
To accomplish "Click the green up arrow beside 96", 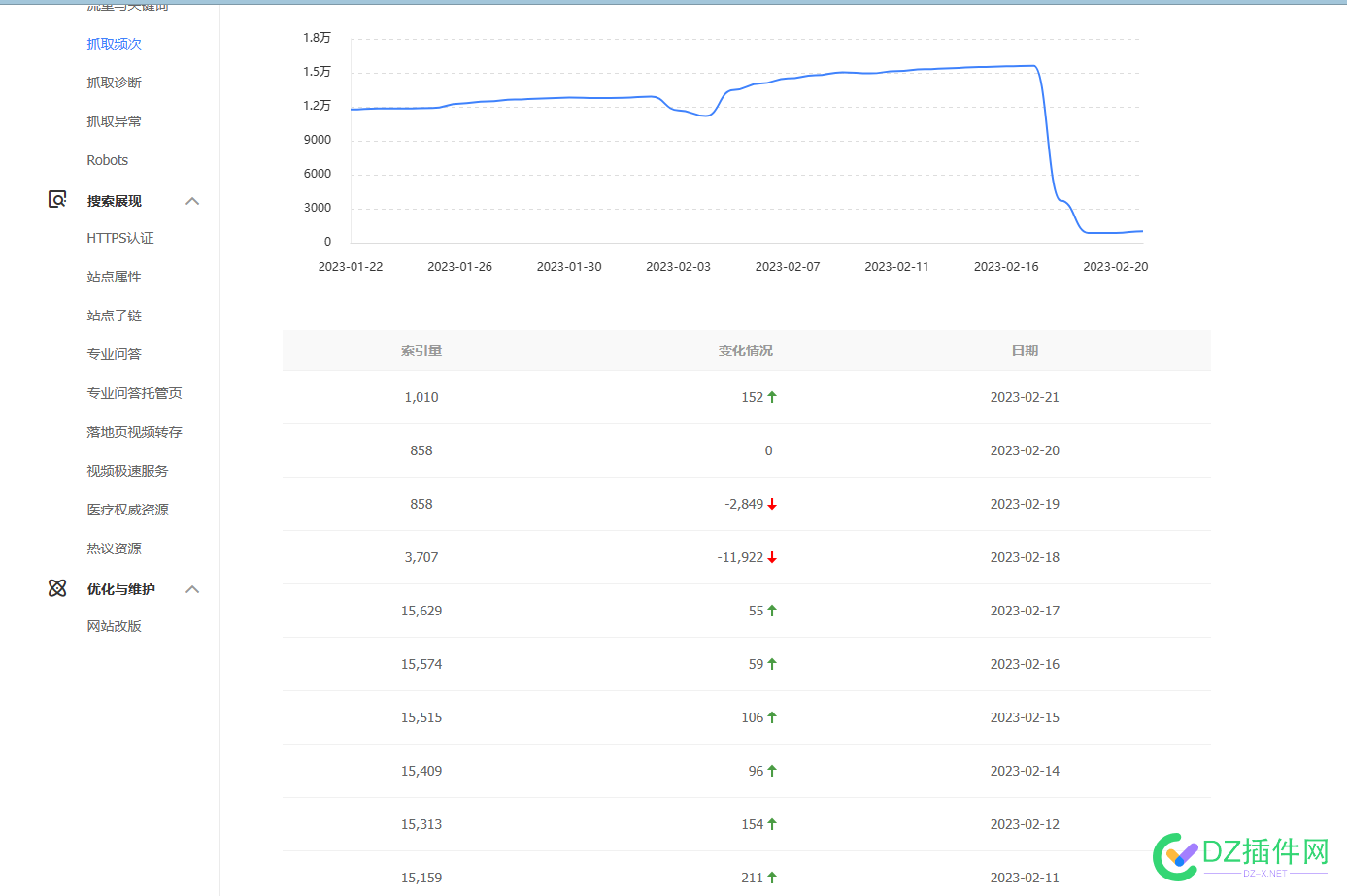I will (x=772, y=771).
